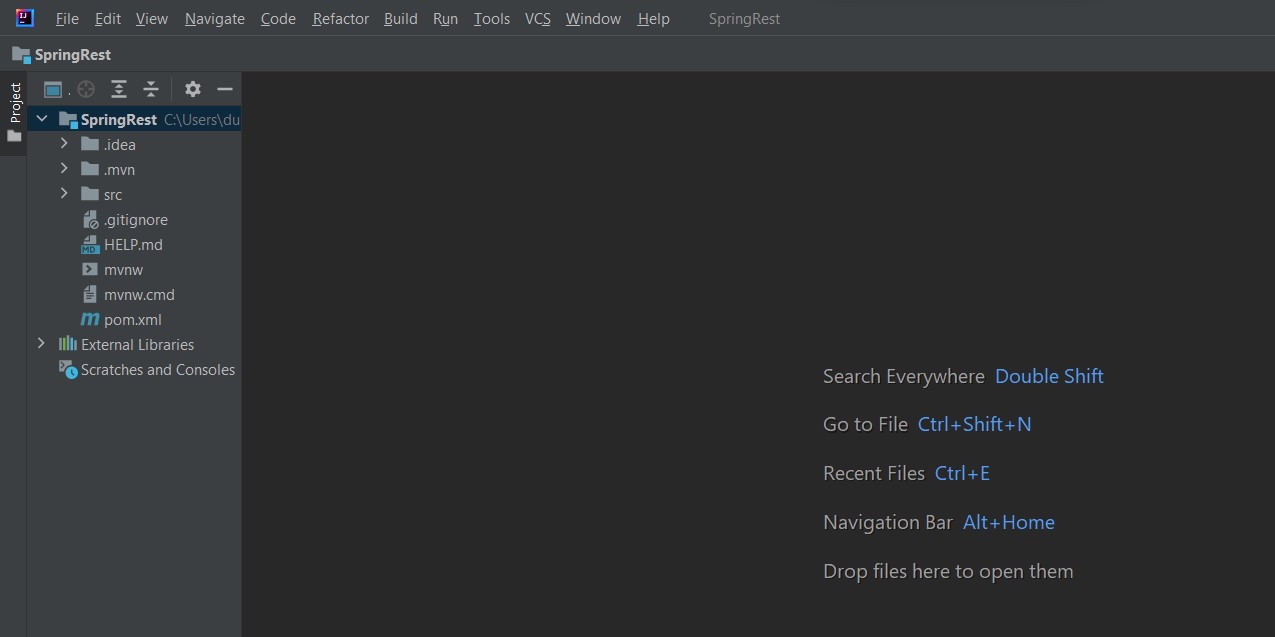The width and height of the screenshot is (1275, 637).
Task: Click Drop files here to open them
Action: [x=948, y=571]
